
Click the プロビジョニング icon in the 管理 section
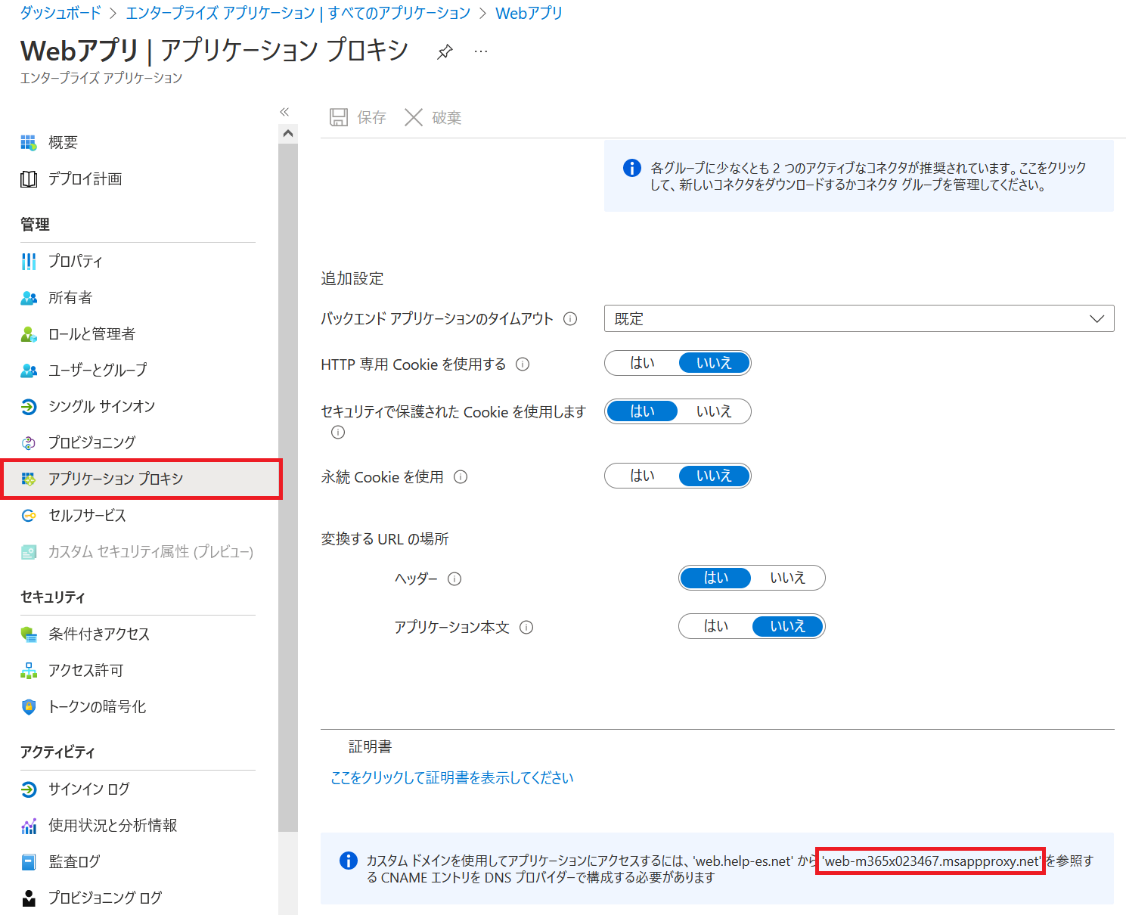29,442
